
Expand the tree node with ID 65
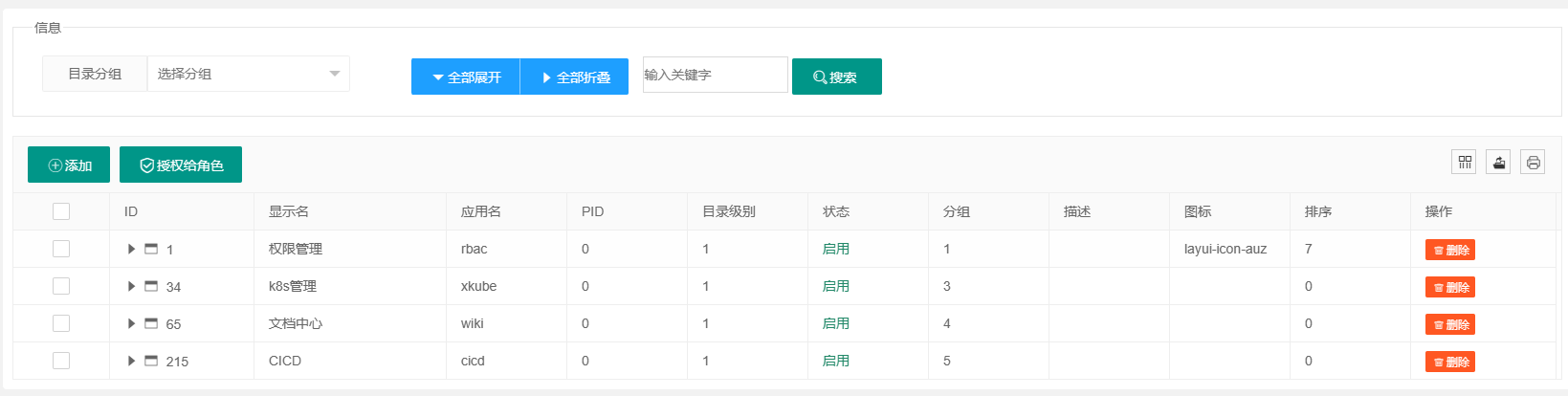pyautogui.click(x=131, y=323)
